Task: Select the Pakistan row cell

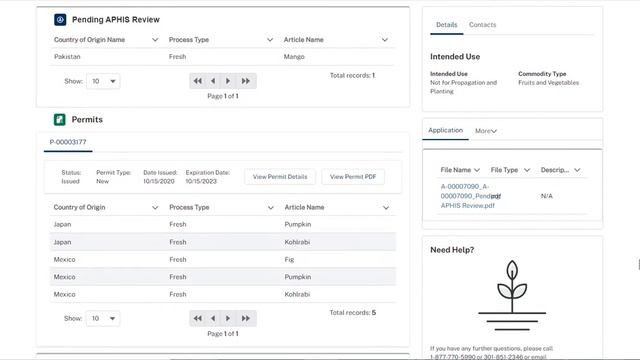Action: coord(67,57)
